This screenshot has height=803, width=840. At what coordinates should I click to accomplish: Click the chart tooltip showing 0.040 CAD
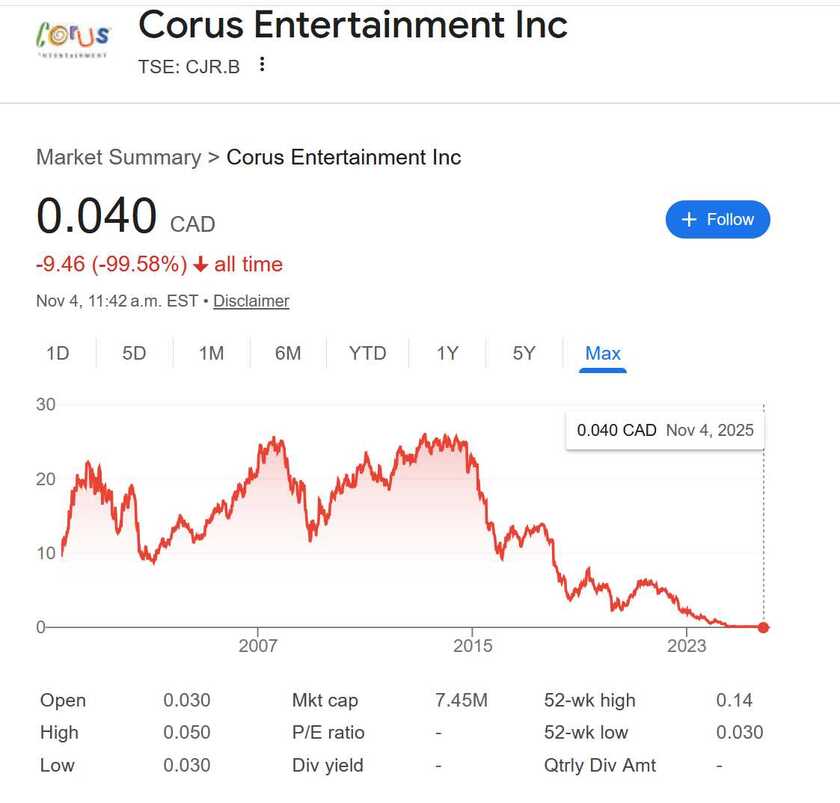[x=664, y=430]
